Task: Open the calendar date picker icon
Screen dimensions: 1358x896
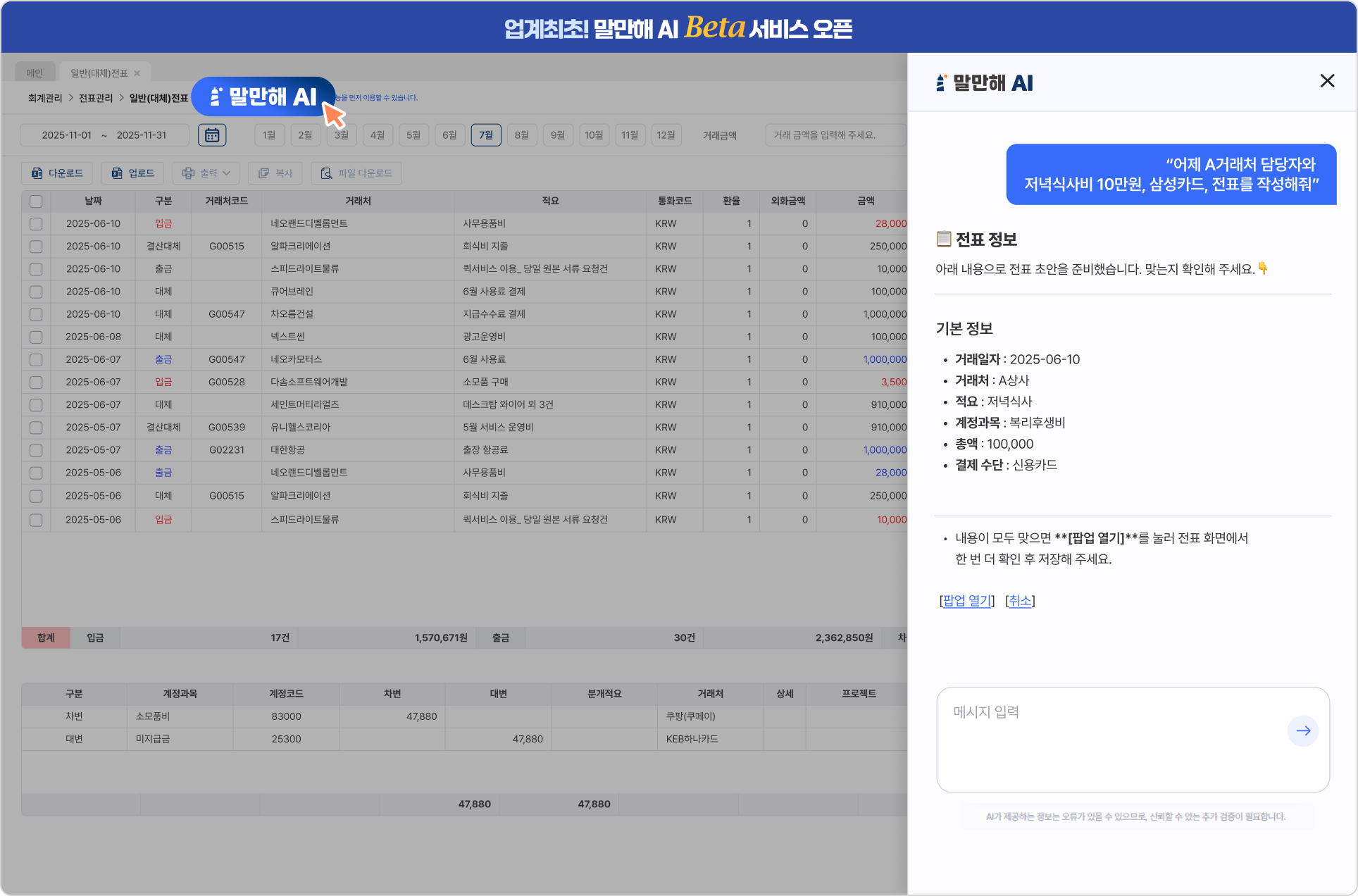Action: pos(212,135)
